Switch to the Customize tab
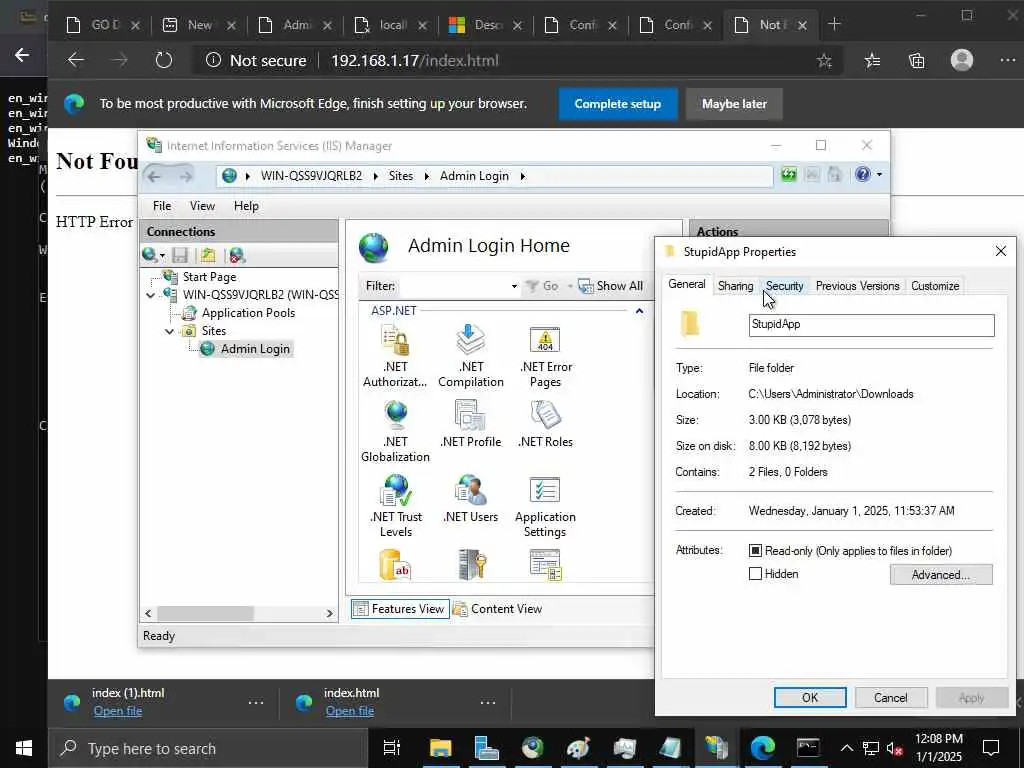 click(935, 286)
